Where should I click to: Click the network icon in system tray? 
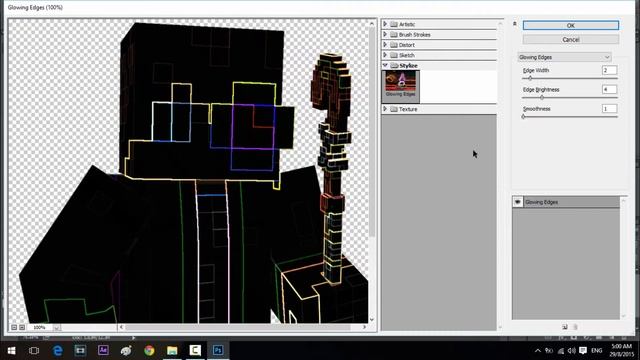(x=561, y=351)
